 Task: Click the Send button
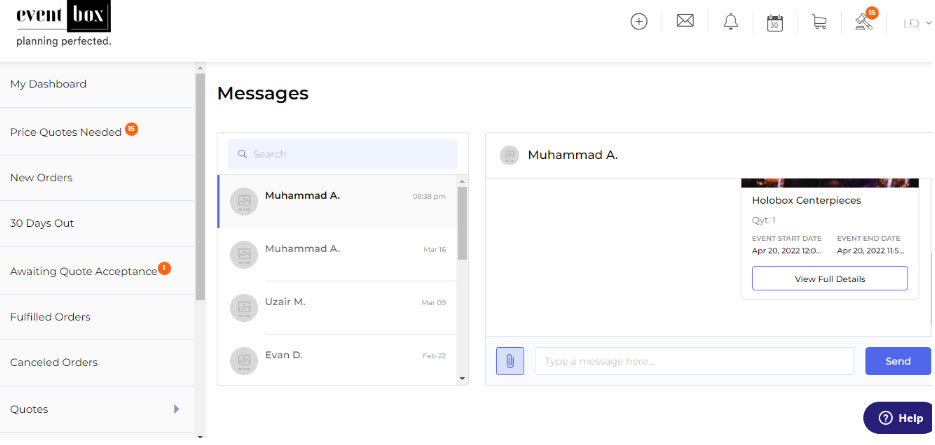click(897, 361)
